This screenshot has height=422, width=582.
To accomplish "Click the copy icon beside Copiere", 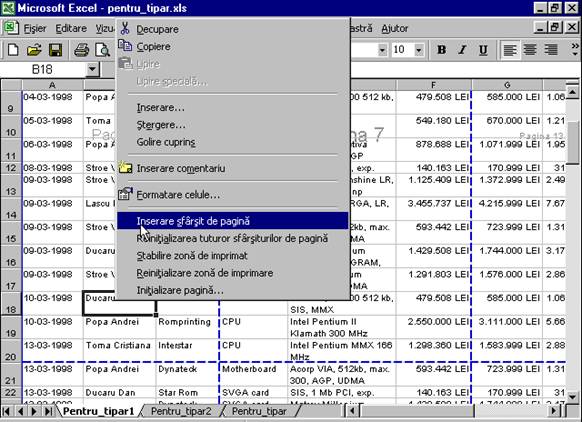I will click(125, 45).
